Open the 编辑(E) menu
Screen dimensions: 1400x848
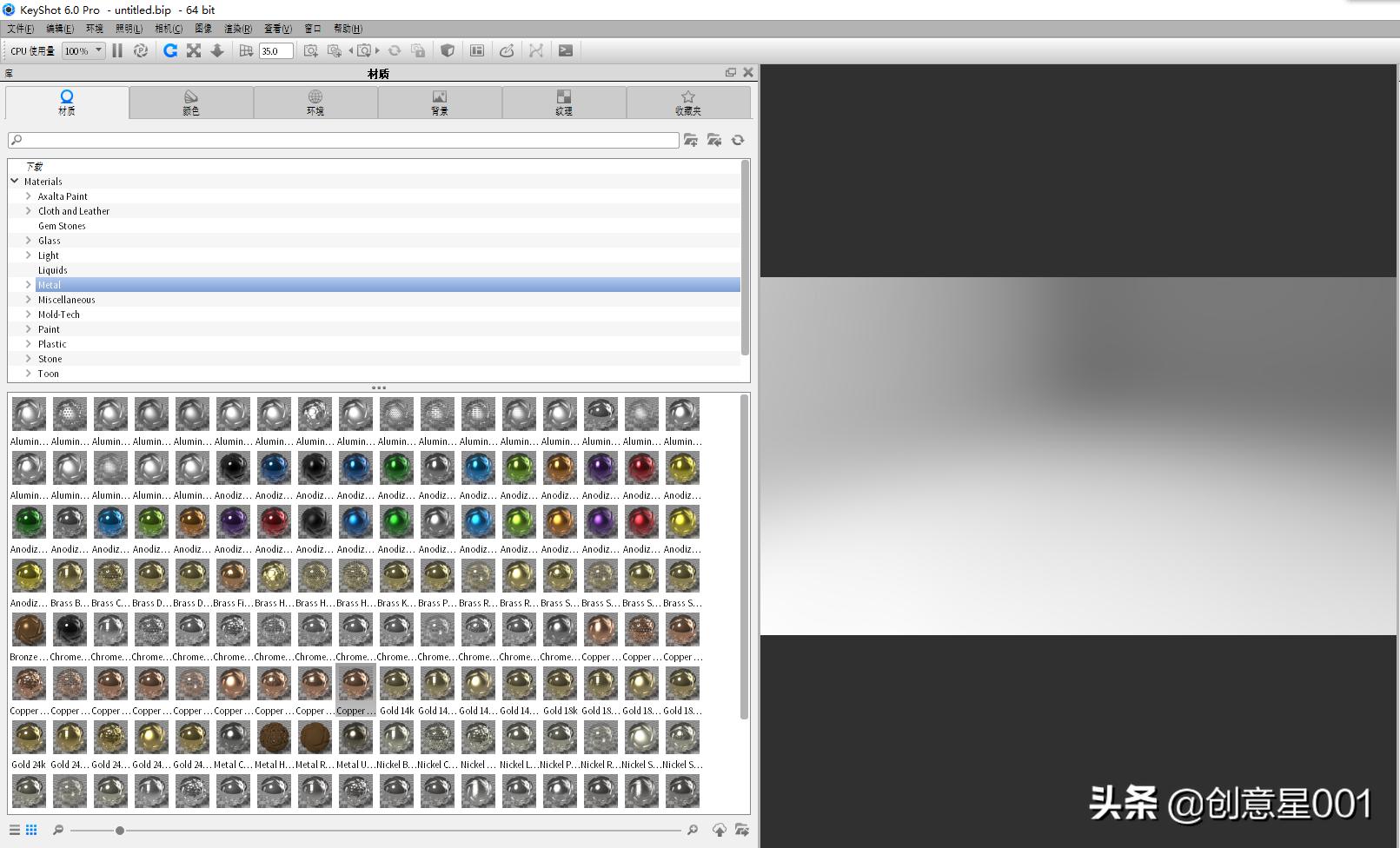tap(60, 29)
